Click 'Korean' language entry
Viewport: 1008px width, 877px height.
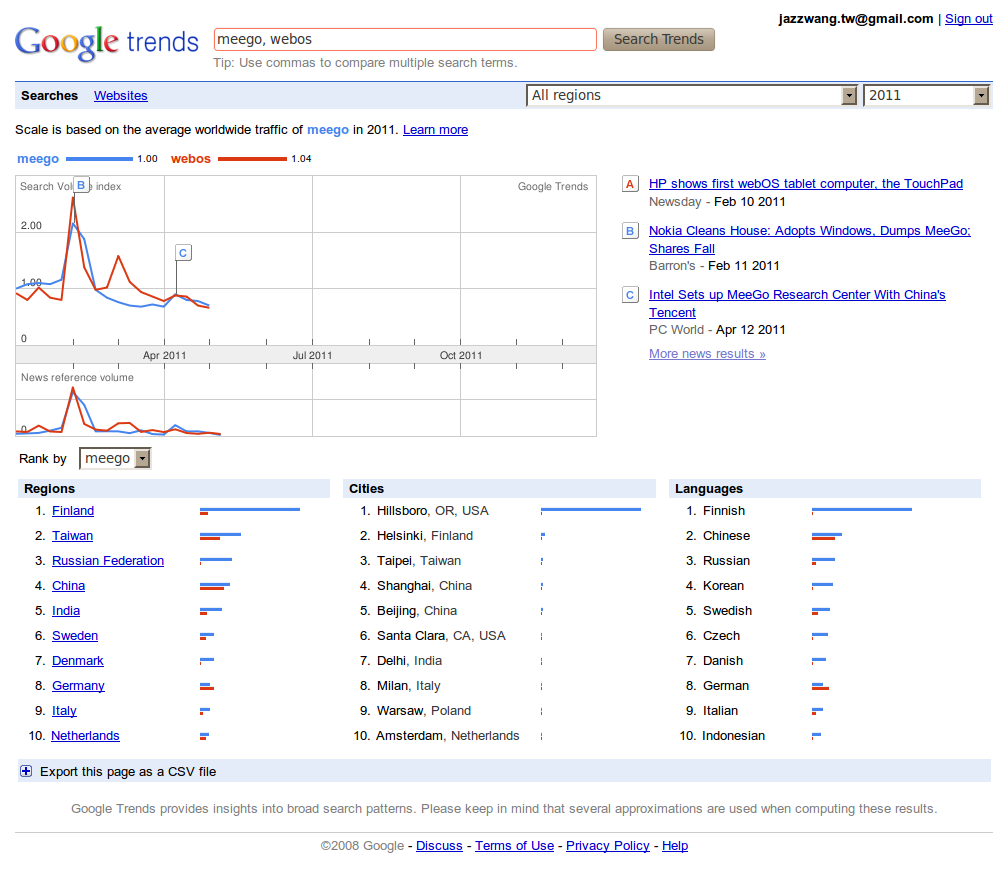(x=723, y=586)
